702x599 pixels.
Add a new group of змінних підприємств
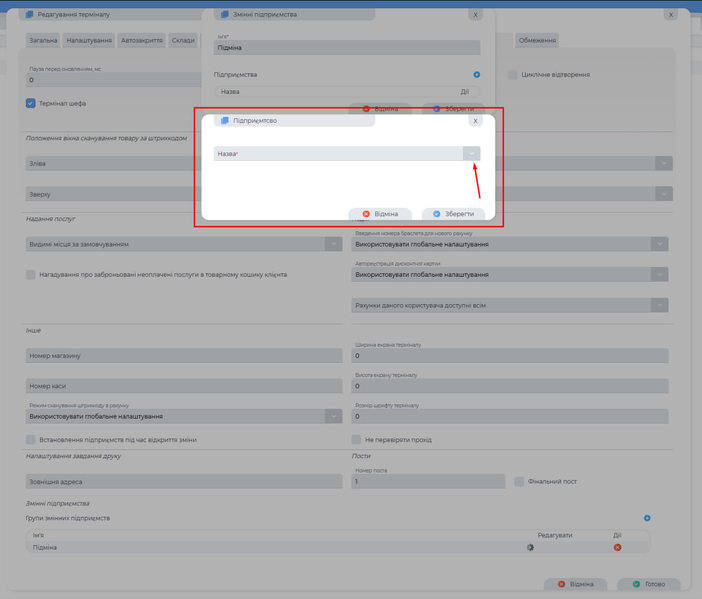(647, 518)
